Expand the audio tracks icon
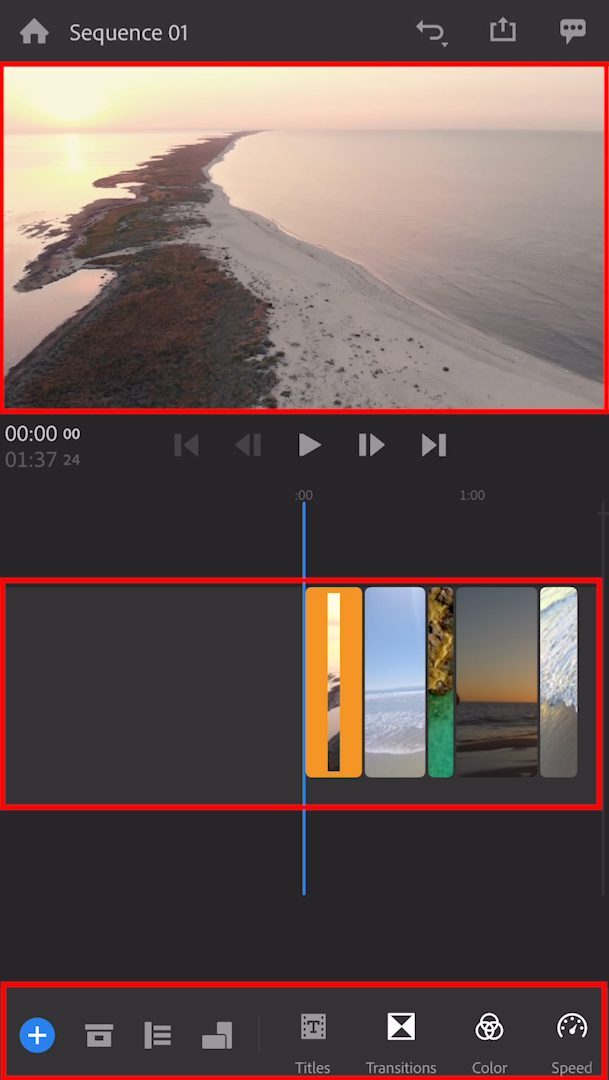The width and height of the screenshot is (609, 1080). 157,1035
